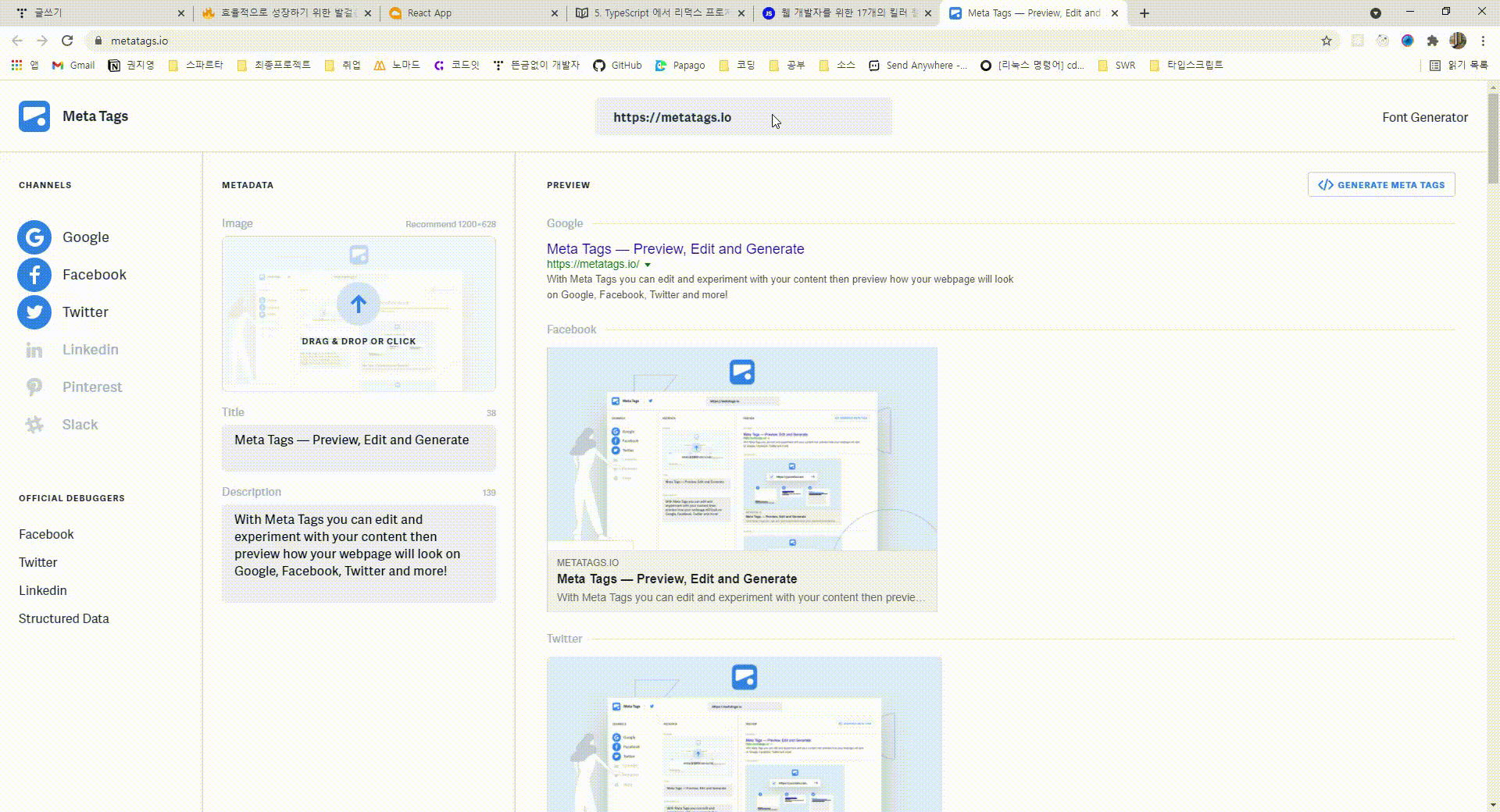Open Linkedin official debugger link

43,590
